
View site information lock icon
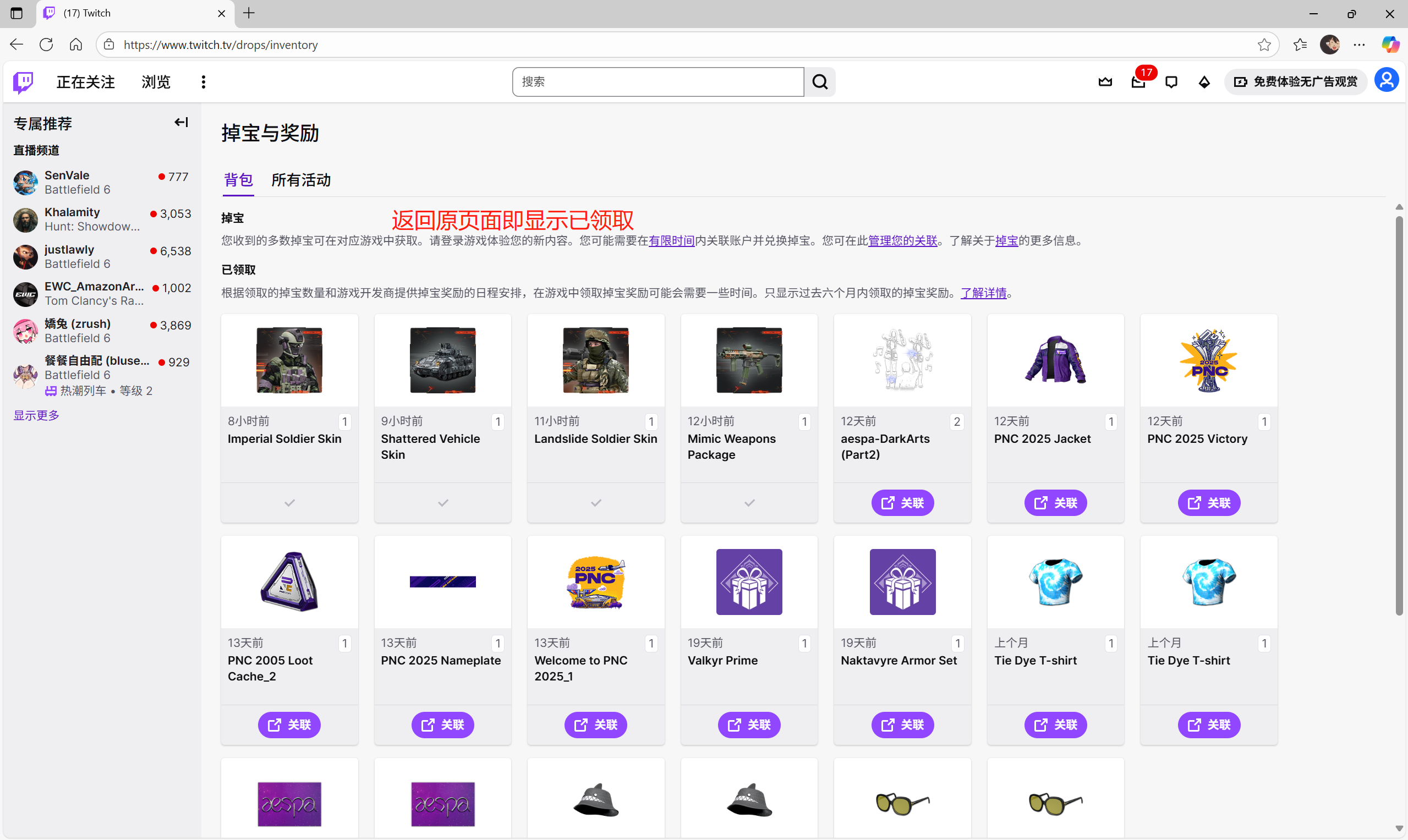pyautogui.click(x=109, y=45)
